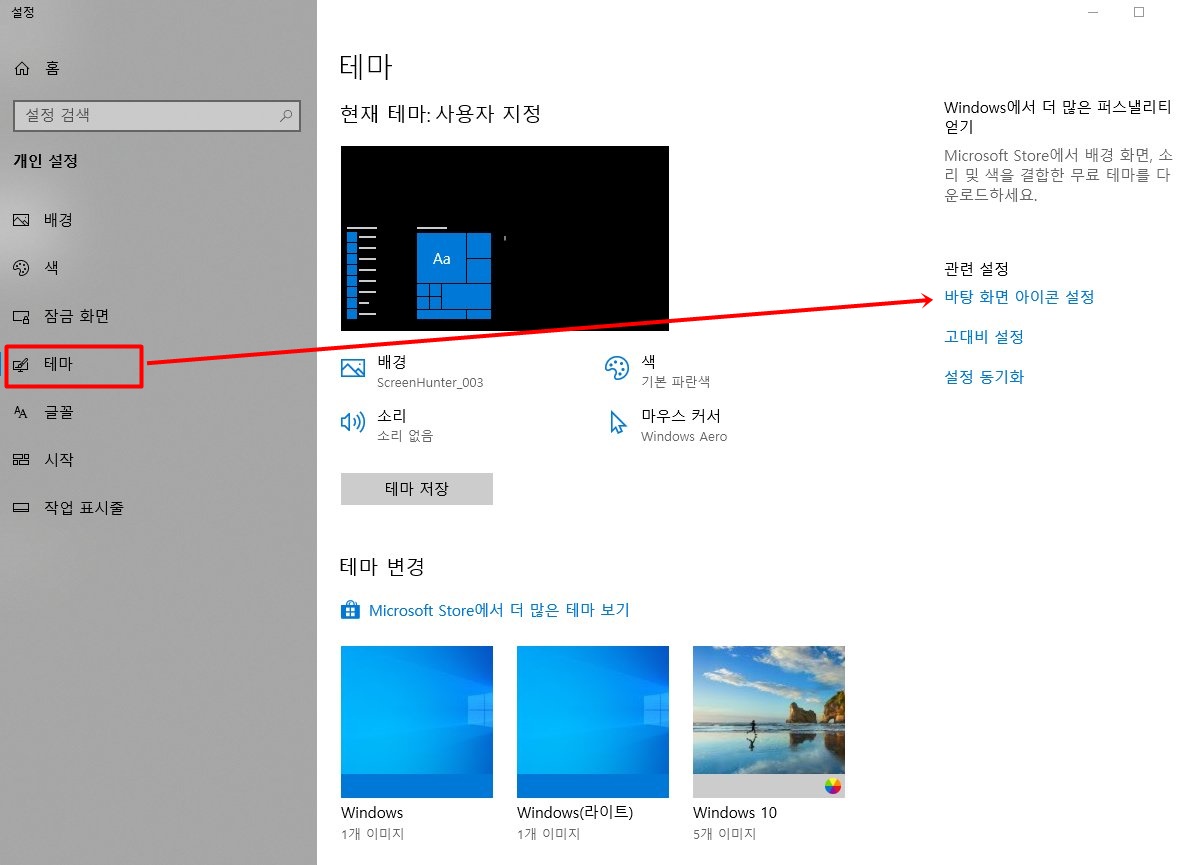Screen dimensions: 1177x865
Task: Click the 시작 tiles icon in sidebar
Action: tap(21, 460)
